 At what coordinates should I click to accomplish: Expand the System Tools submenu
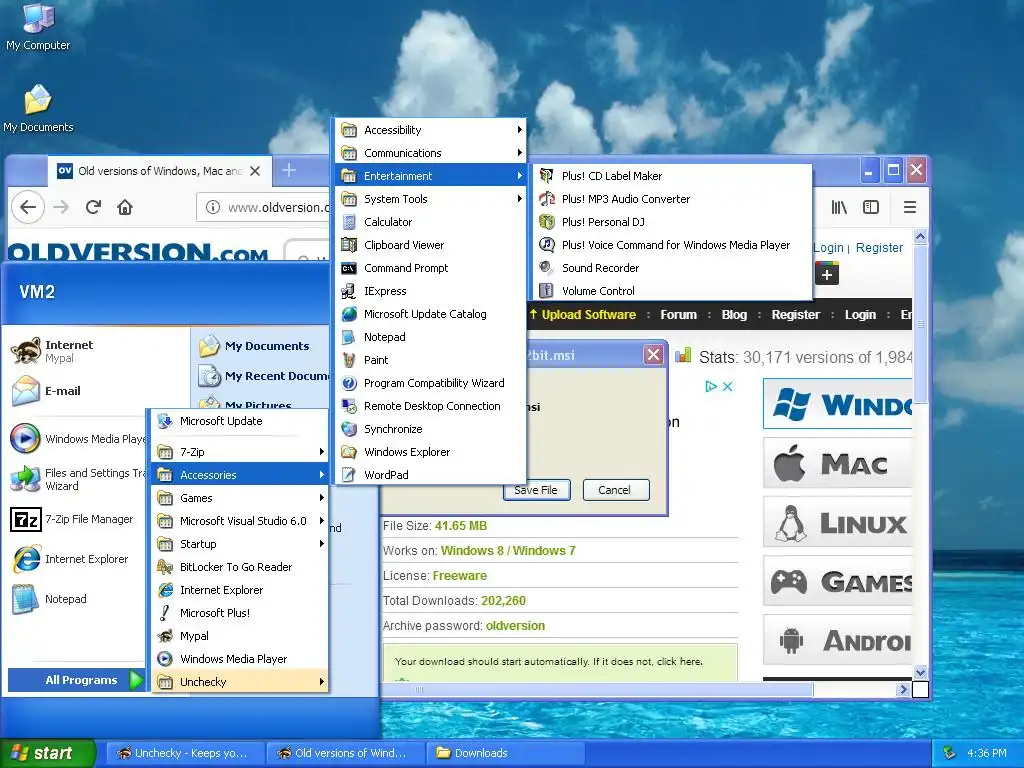(431, 199)
